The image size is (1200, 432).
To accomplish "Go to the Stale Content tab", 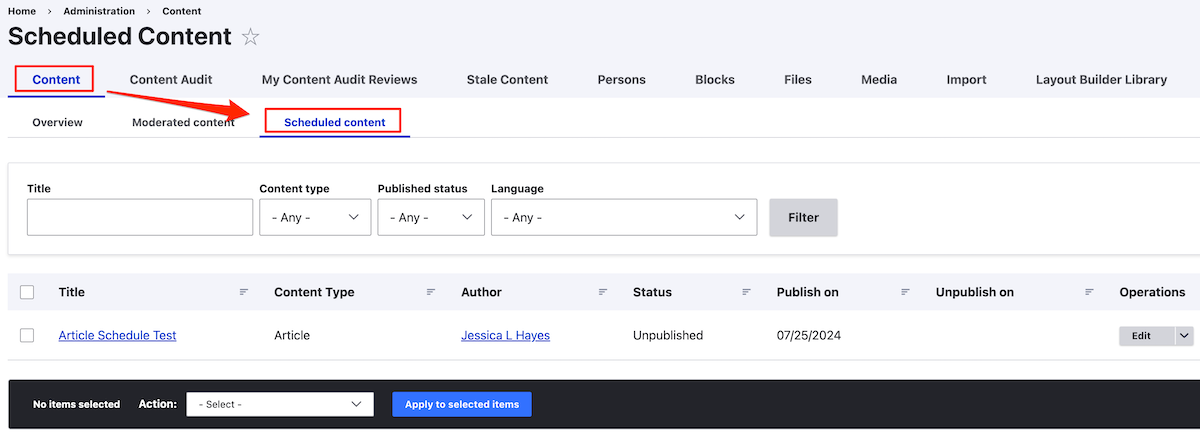I will (507, 80).
